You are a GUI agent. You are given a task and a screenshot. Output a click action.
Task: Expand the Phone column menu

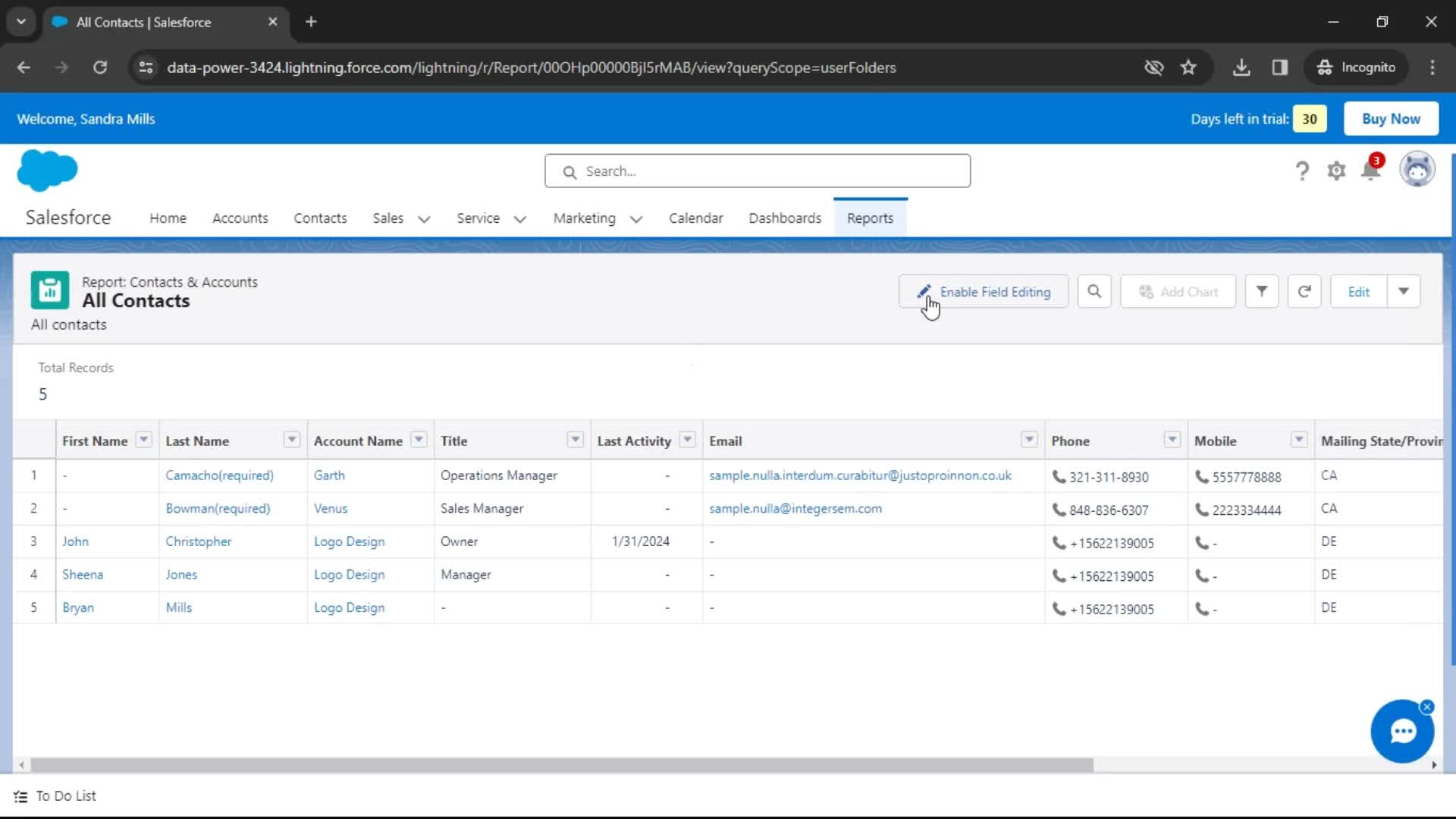tap(1172, 439)
